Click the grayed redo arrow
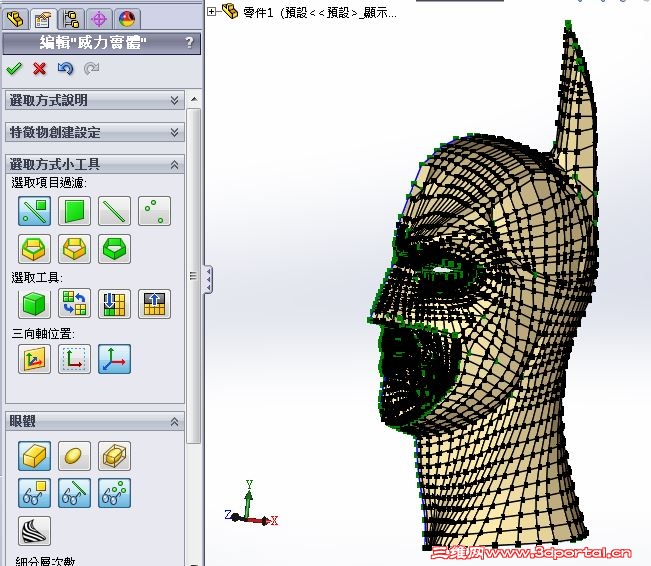Image resolution: width=651 pixels, height=566 pixels. tap(91, 69)
